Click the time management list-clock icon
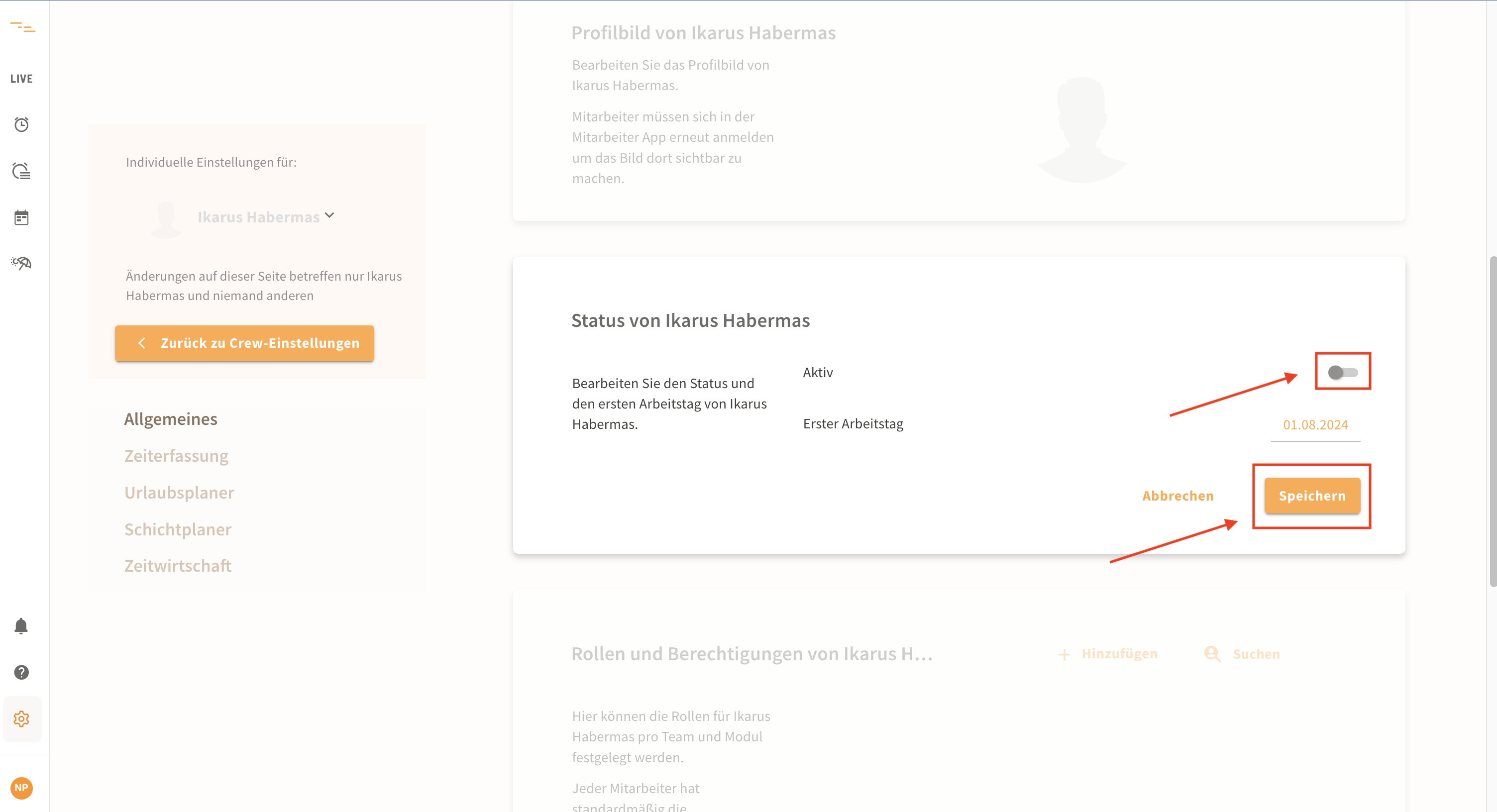The height and width of the screenshot is (812, 1497). click(x=21, y=171)
